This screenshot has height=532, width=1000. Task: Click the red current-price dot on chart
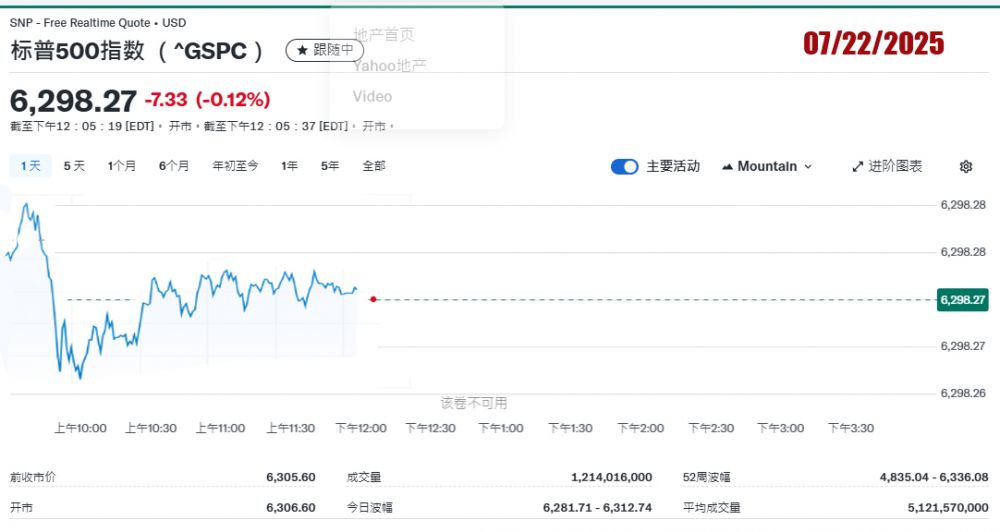tap(373, 299)
